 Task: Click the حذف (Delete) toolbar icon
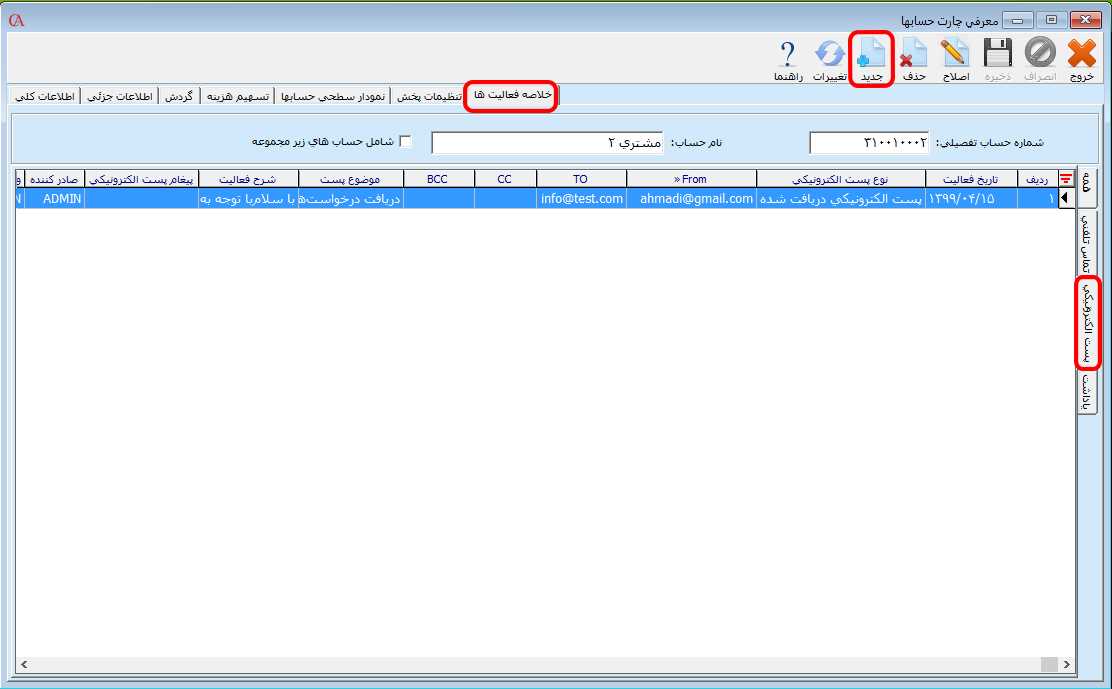pyautogui.click(x=913, y=54)
